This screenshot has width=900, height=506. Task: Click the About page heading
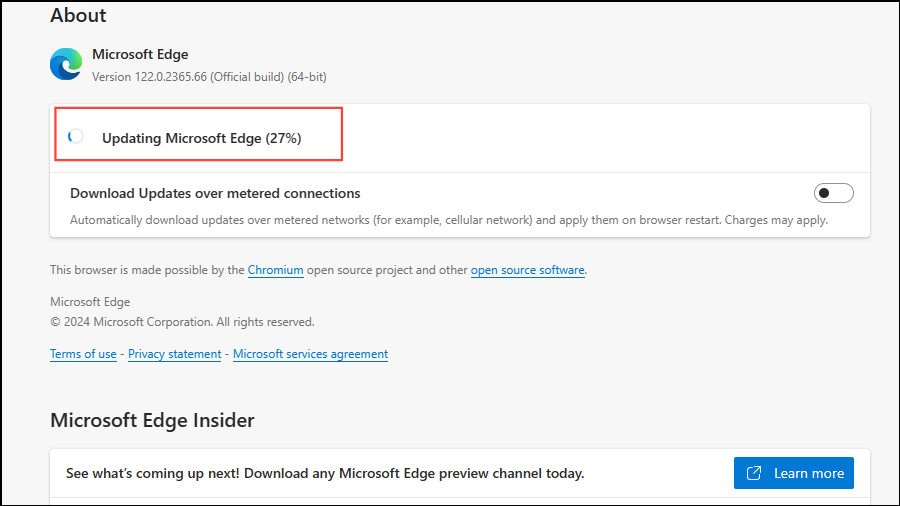click(x=78, y=15)
